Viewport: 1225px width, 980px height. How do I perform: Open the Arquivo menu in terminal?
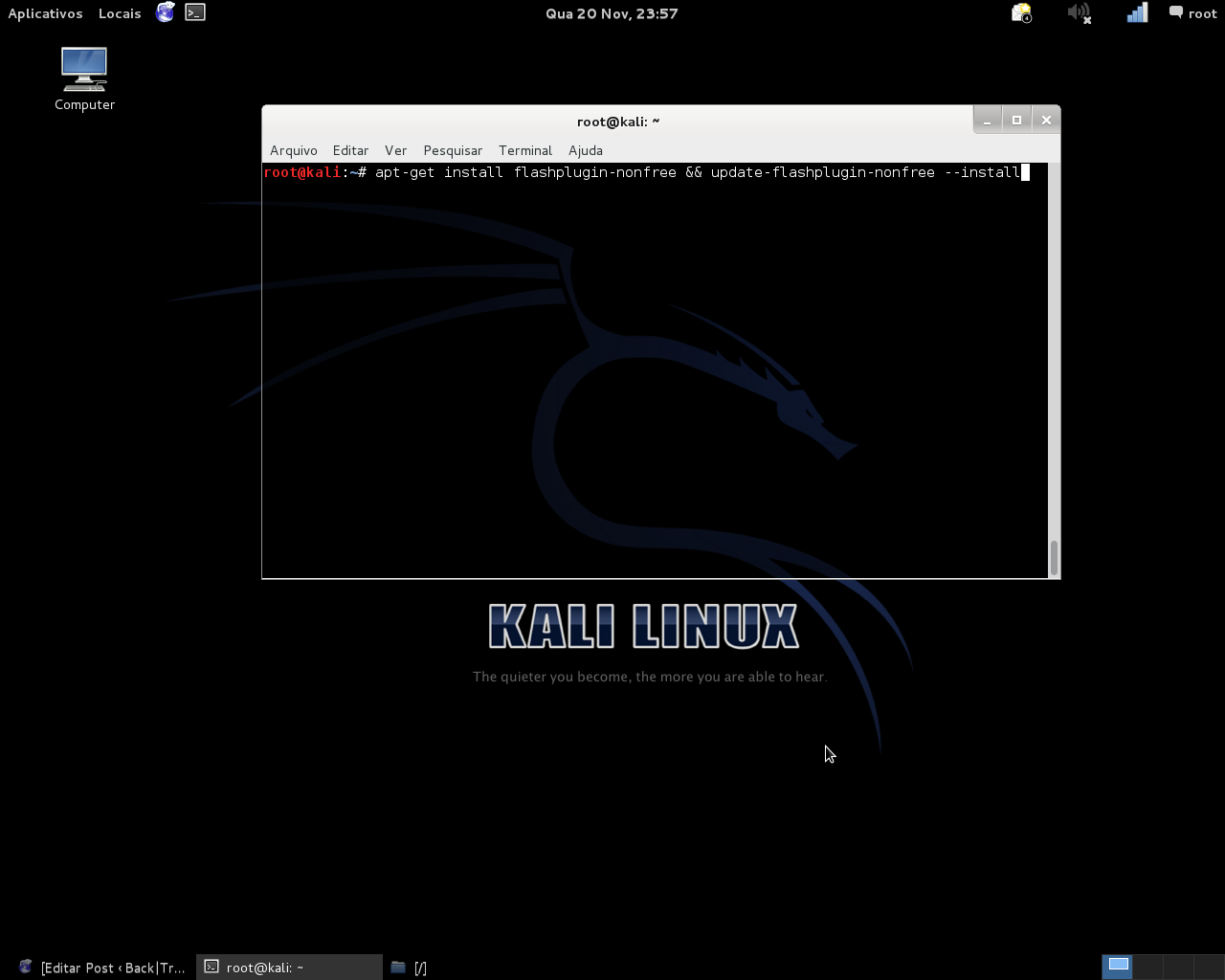[x=294, y=150]
